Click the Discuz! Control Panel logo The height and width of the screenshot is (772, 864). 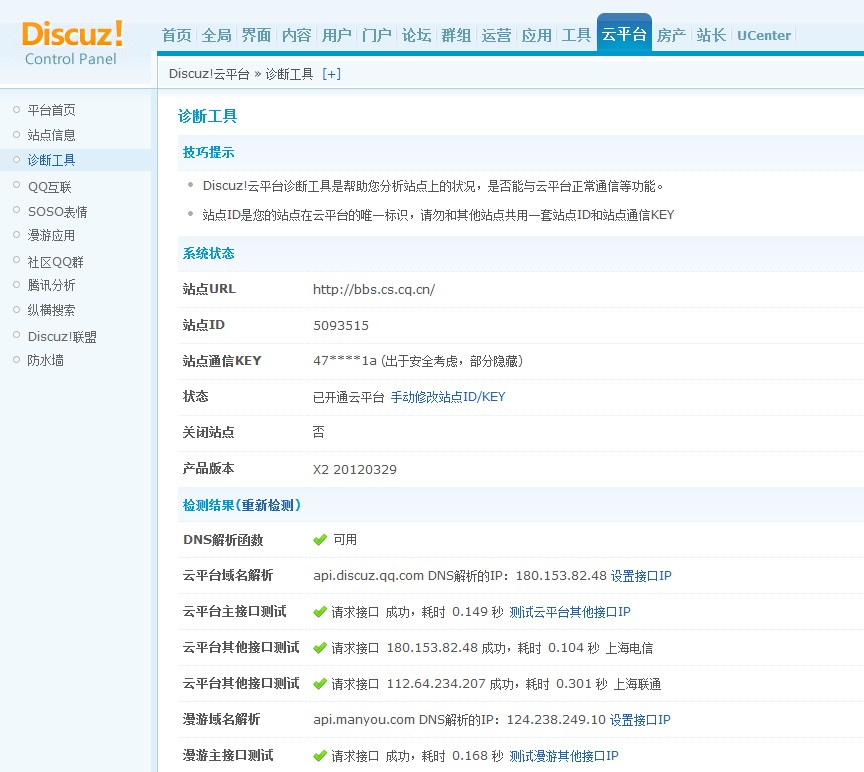pyautogui.click(x=72, y=43)
